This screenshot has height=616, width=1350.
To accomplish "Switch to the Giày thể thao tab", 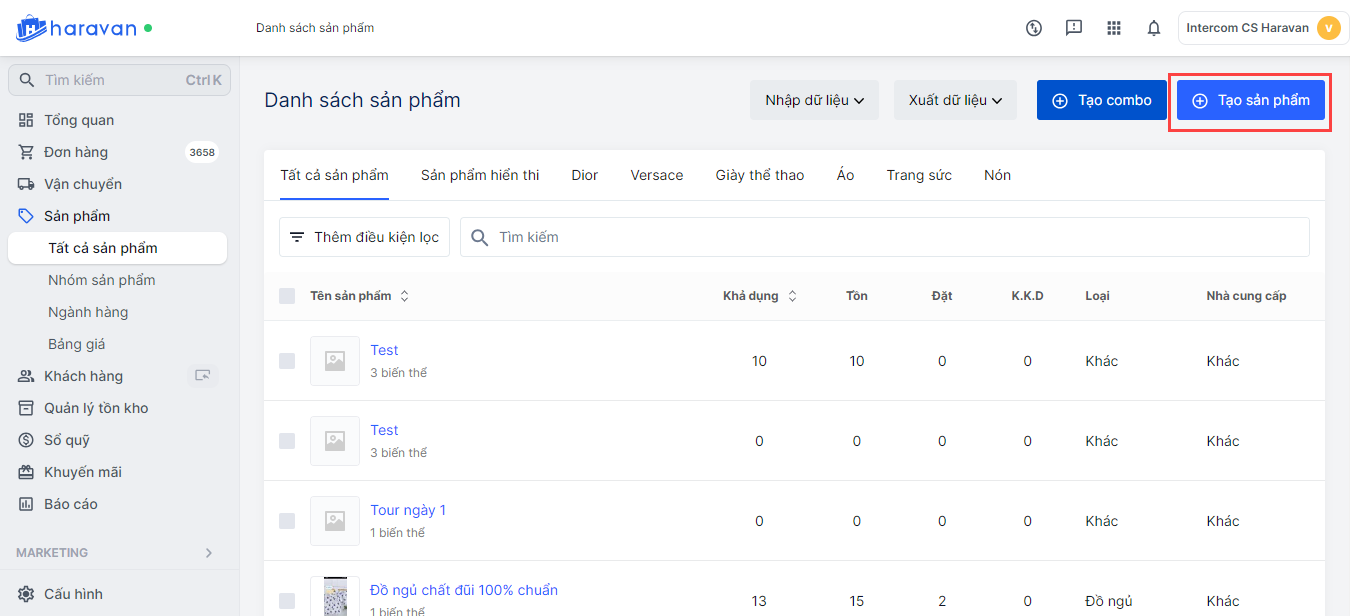I will click(760, 175).
